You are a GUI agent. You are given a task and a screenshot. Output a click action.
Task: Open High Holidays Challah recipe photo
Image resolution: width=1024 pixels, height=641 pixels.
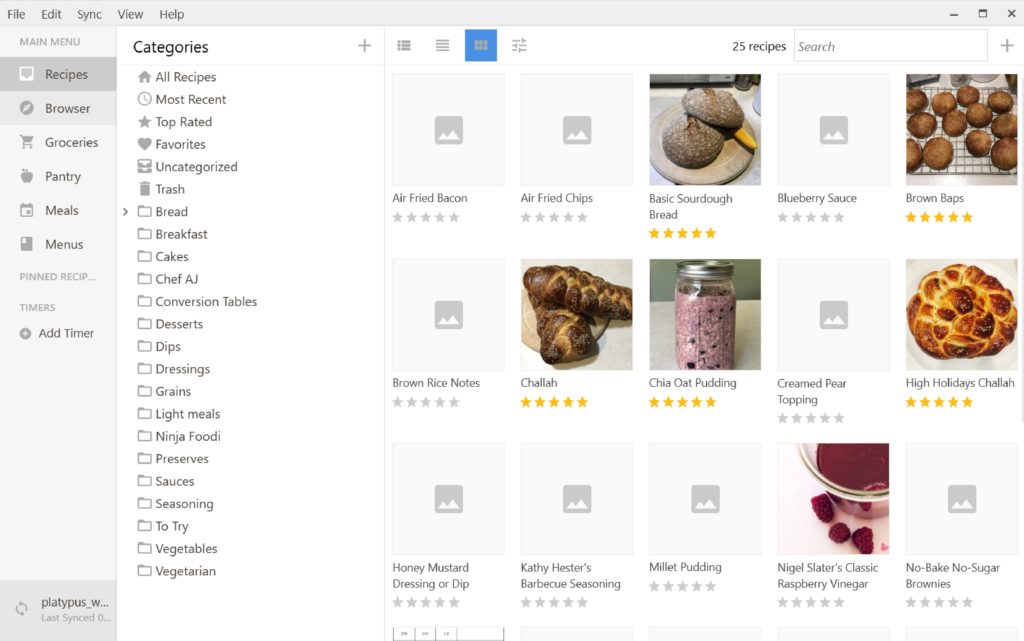pos(961,315)
